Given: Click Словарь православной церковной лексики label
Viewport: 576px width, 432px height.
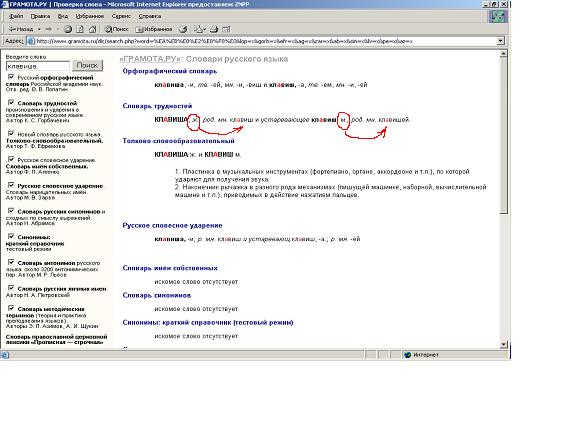Looking at the screenshot, I should point(57,339).
